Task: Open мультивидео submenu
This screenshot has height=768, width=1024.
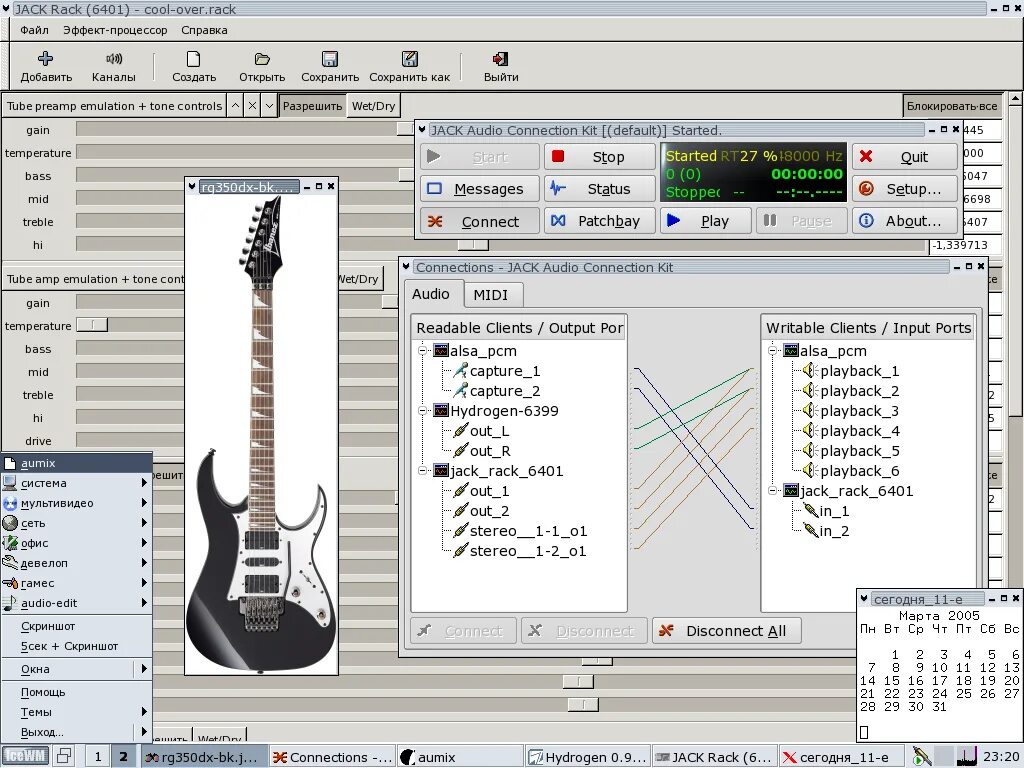Action: click(76, 503)
